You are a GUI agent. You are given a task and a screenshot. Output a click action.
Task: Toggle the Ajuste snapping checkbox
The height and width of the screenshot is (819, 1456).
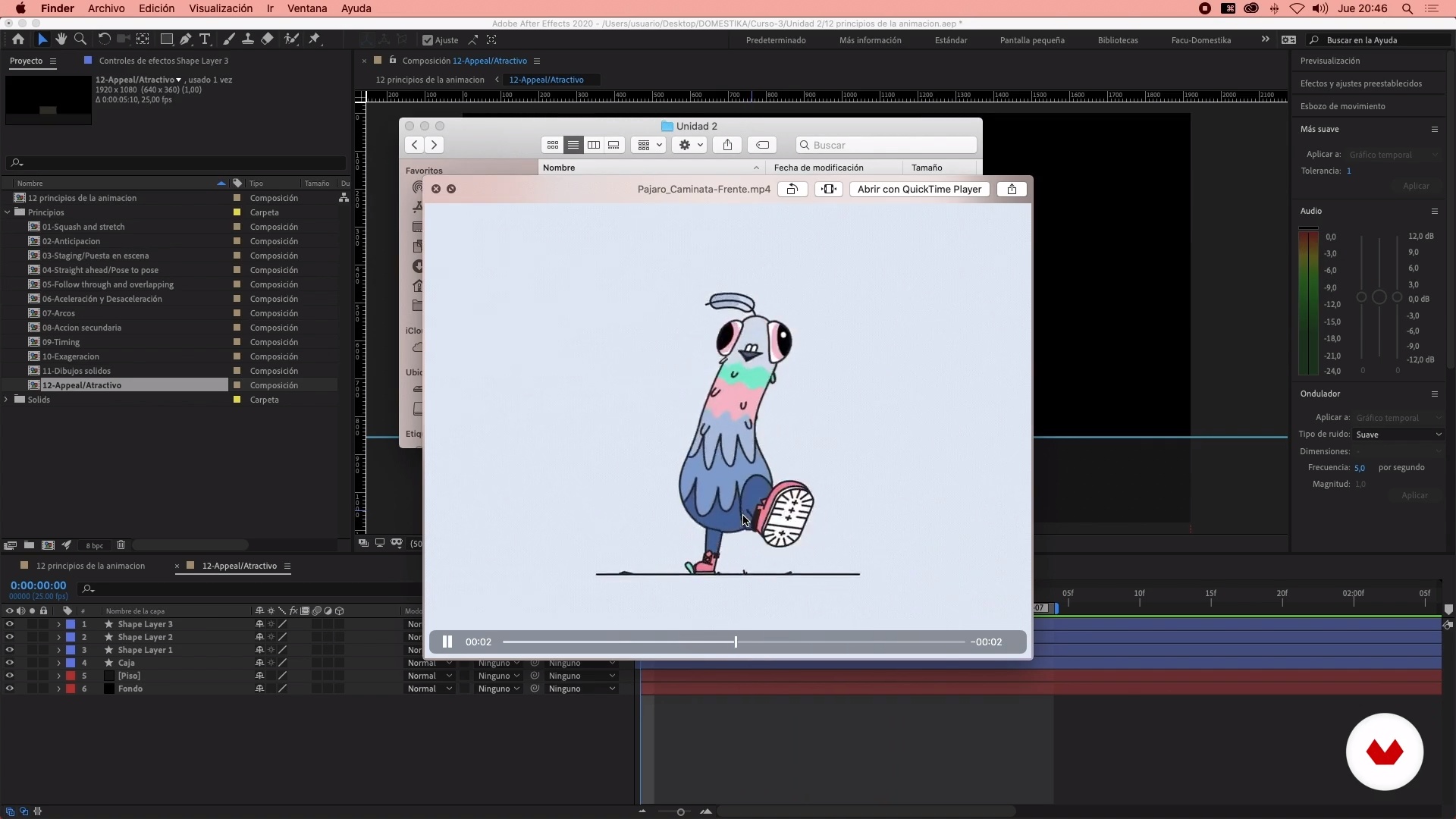[427, 40]
